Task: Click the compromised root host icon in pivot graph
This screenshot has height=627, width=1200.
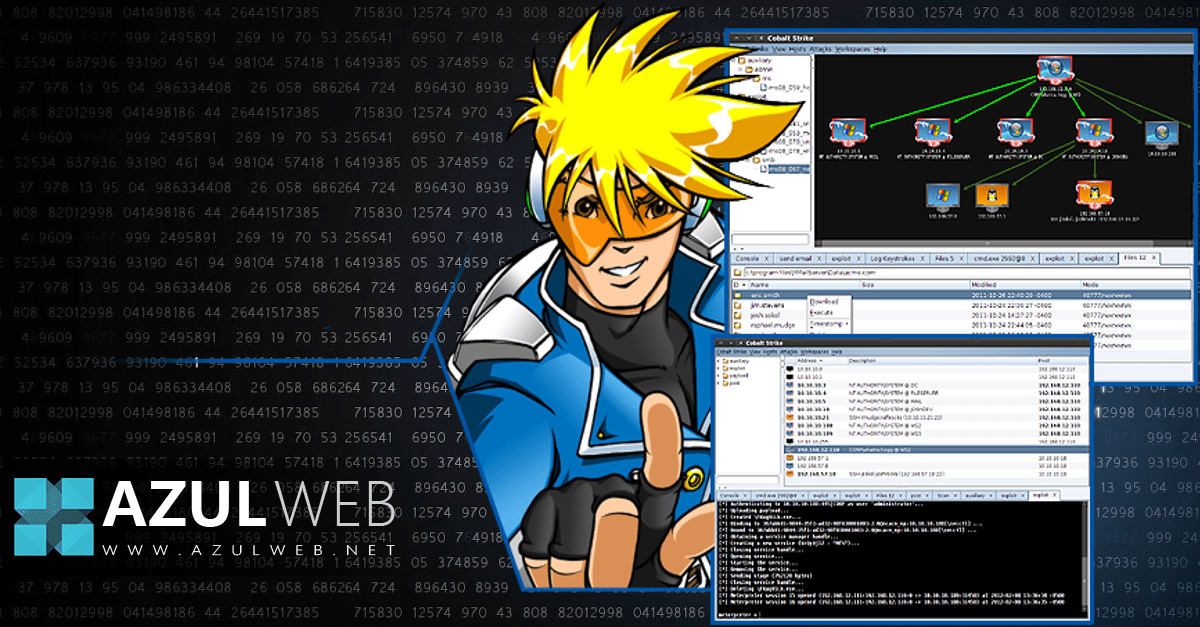Action: [x=1053, y=68]
